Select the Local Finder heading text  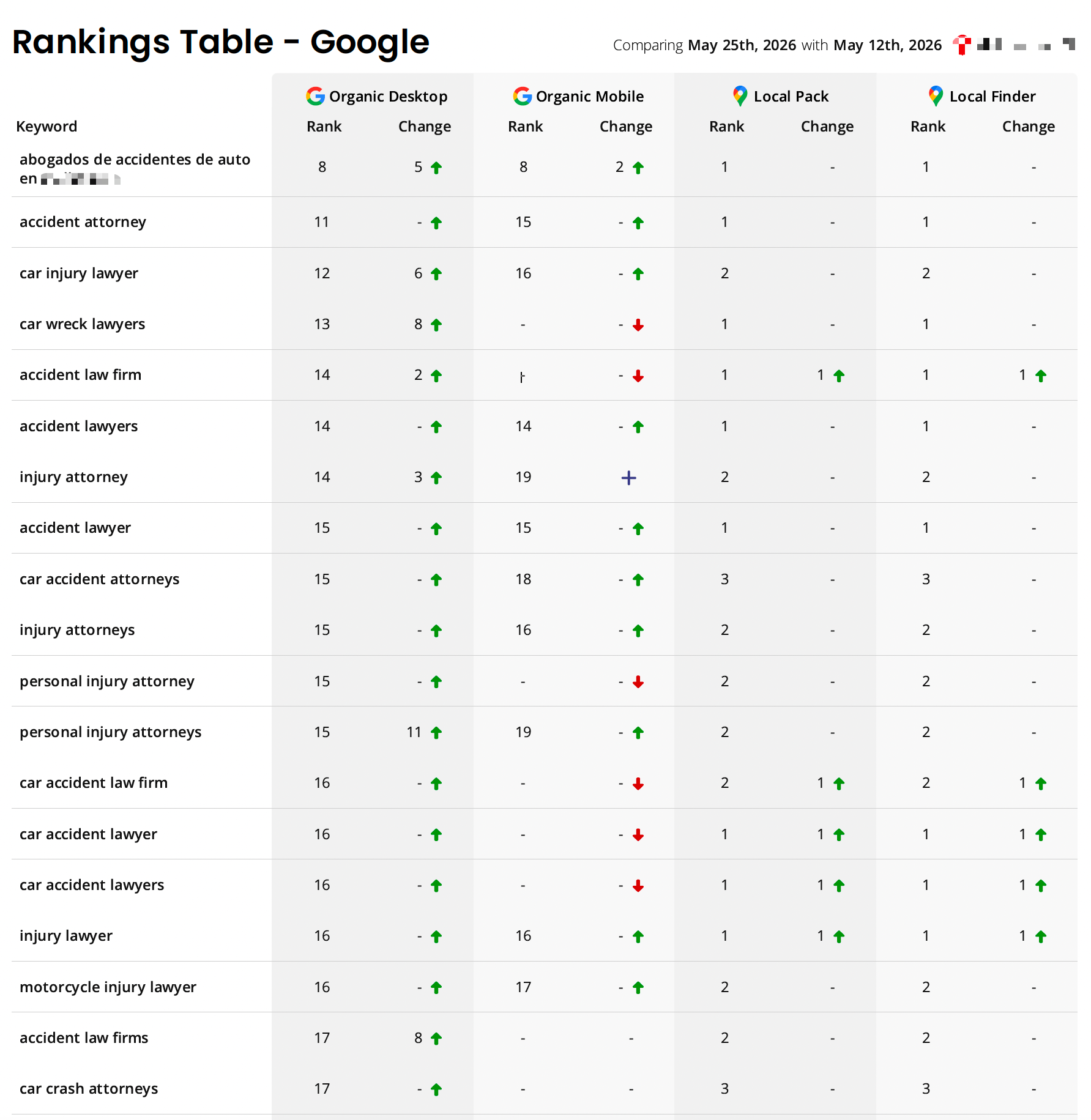tap(992, 96)
